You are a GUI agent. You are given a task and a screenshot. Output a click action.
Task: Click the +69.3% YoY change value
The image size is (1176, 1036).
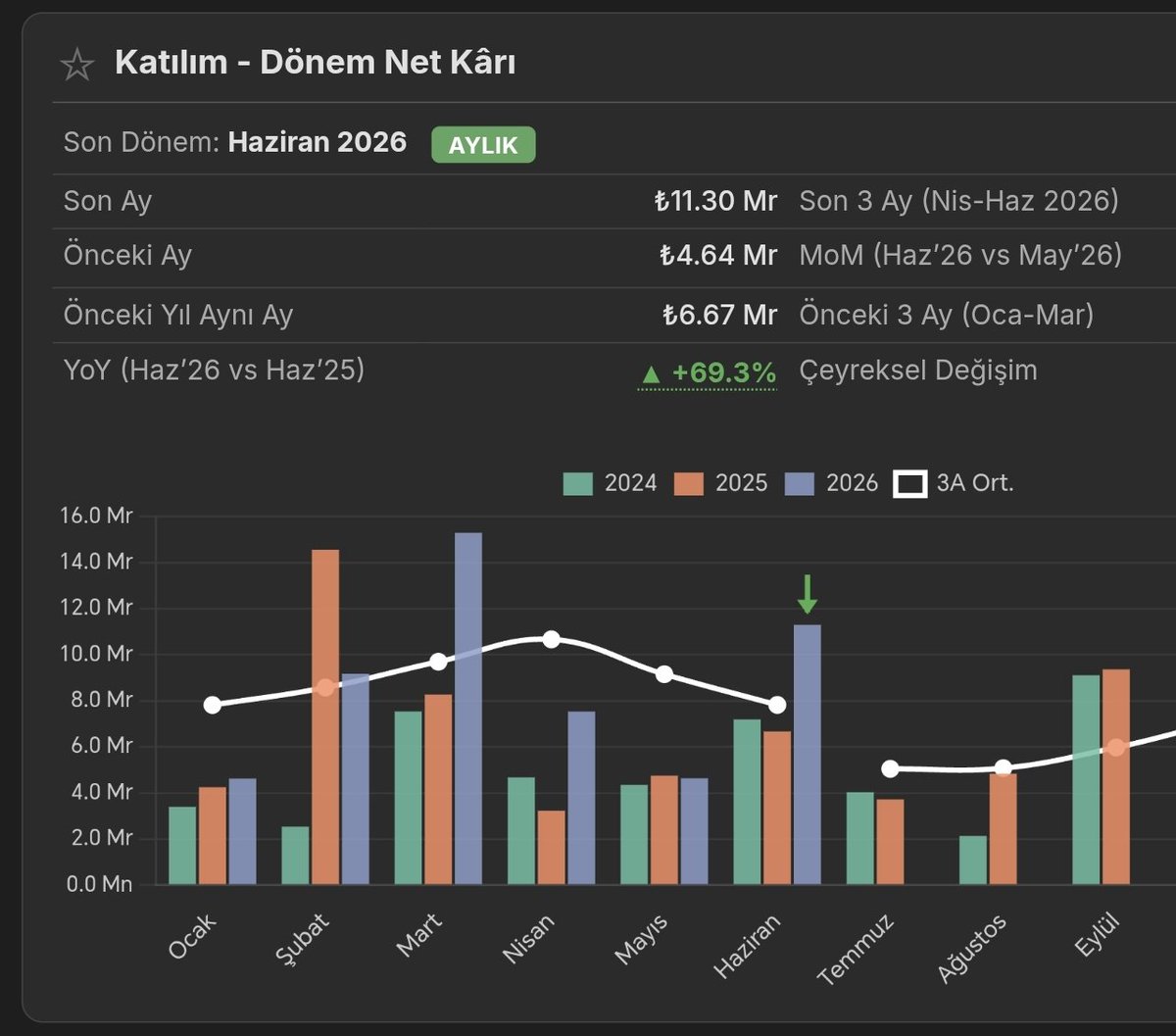tap(708, 373)
